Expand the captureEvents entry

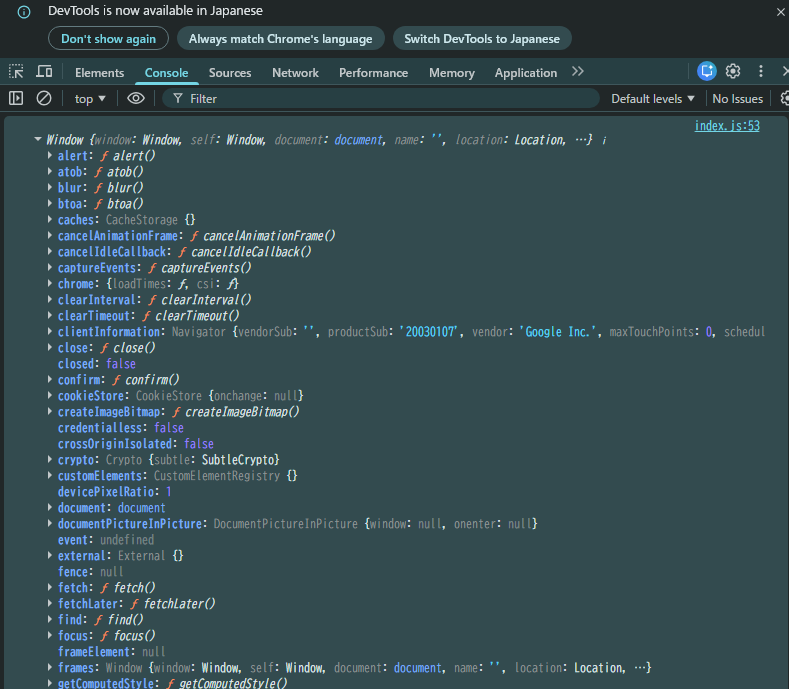[49, 267]
